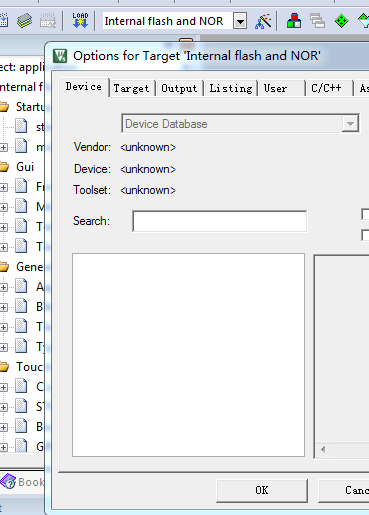
Task: Switch to the Listing tab
Action: pos(231,88)
